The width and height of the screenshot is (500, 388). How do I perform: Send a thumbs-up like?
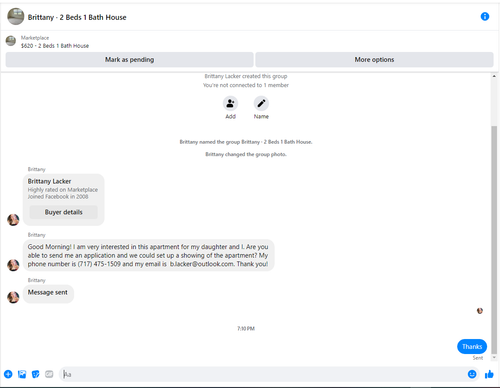(x=489, y=374)
